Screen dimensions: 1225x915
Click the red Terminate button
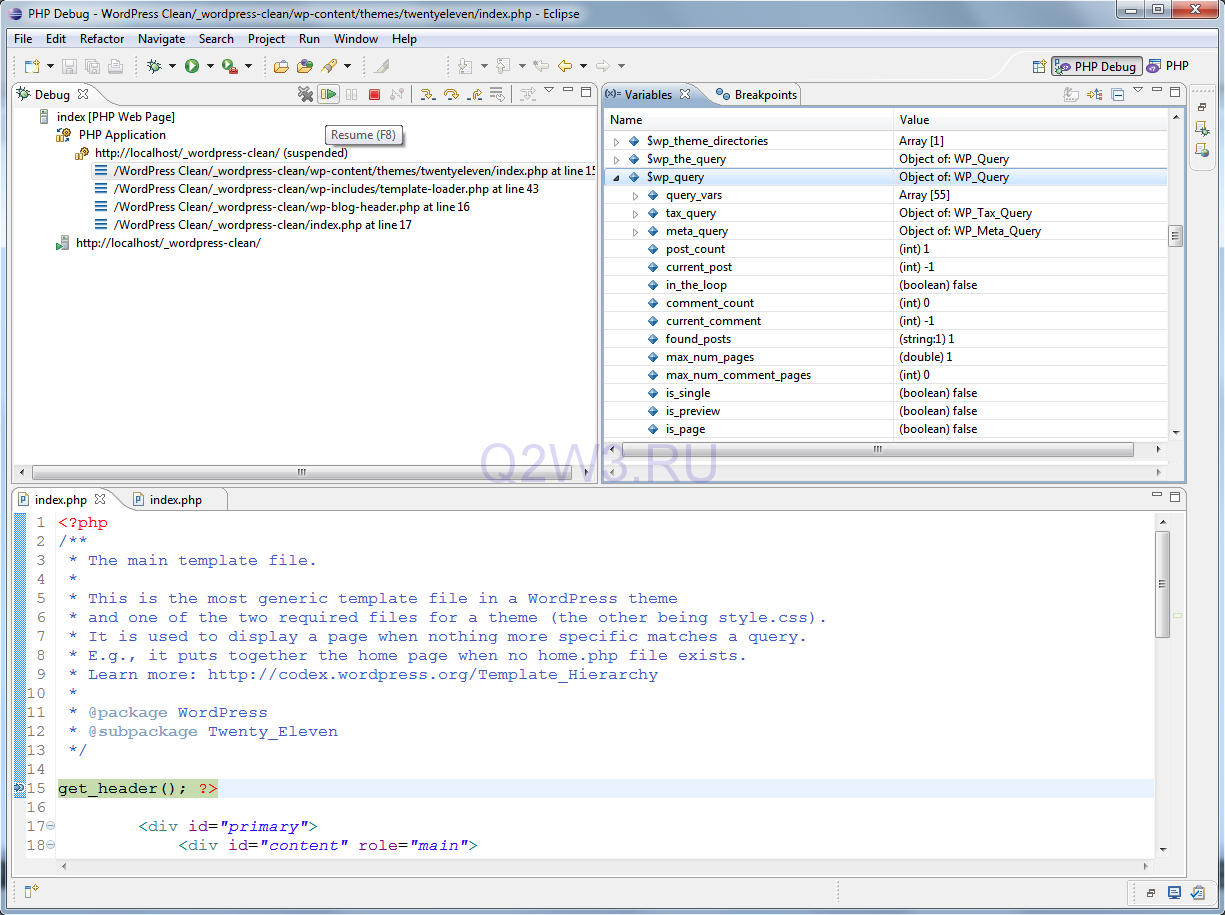pyautogui.click(x=374, y=94)
